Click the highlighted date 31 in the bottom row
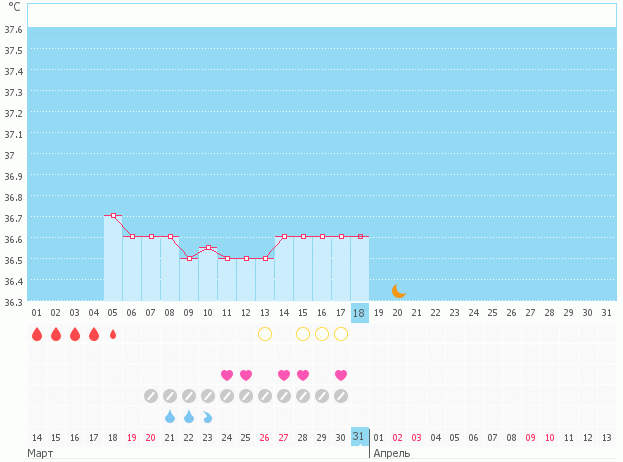The image size is (623, 462). click(359, 437)
